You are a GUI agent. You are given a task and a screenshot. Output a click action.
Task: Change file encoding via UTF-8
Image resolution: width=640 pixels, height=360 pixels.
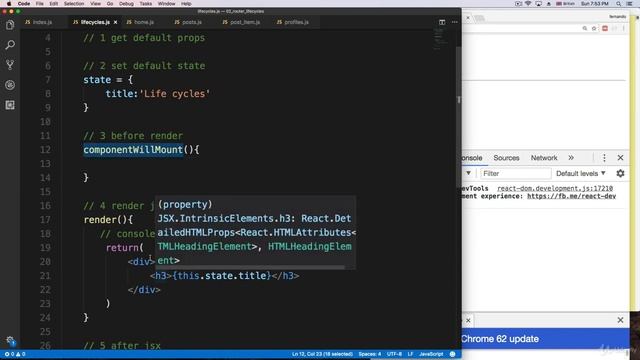394,354
